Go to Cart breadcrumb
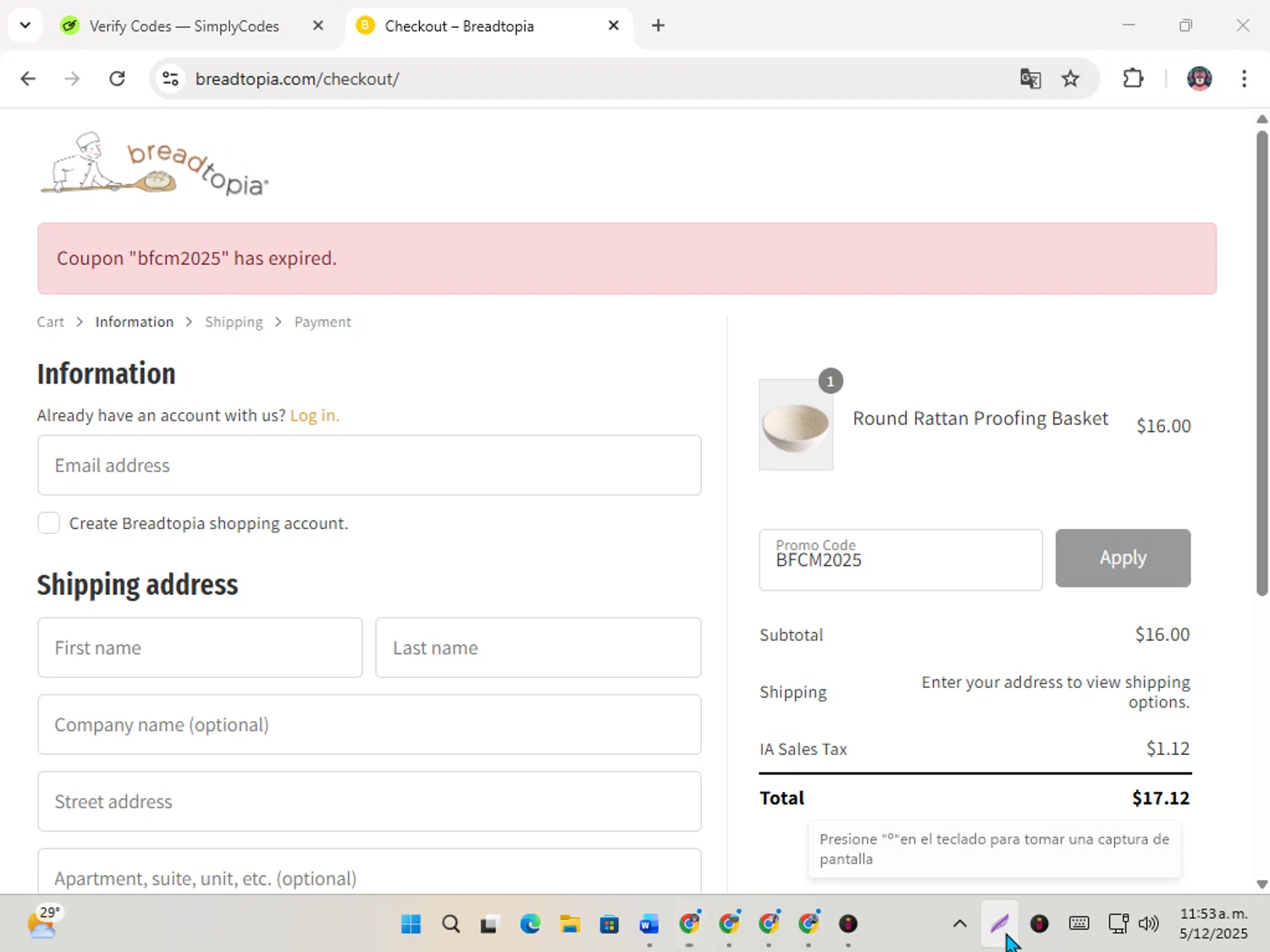This screenshot has height=952, width=1270. 50,322
